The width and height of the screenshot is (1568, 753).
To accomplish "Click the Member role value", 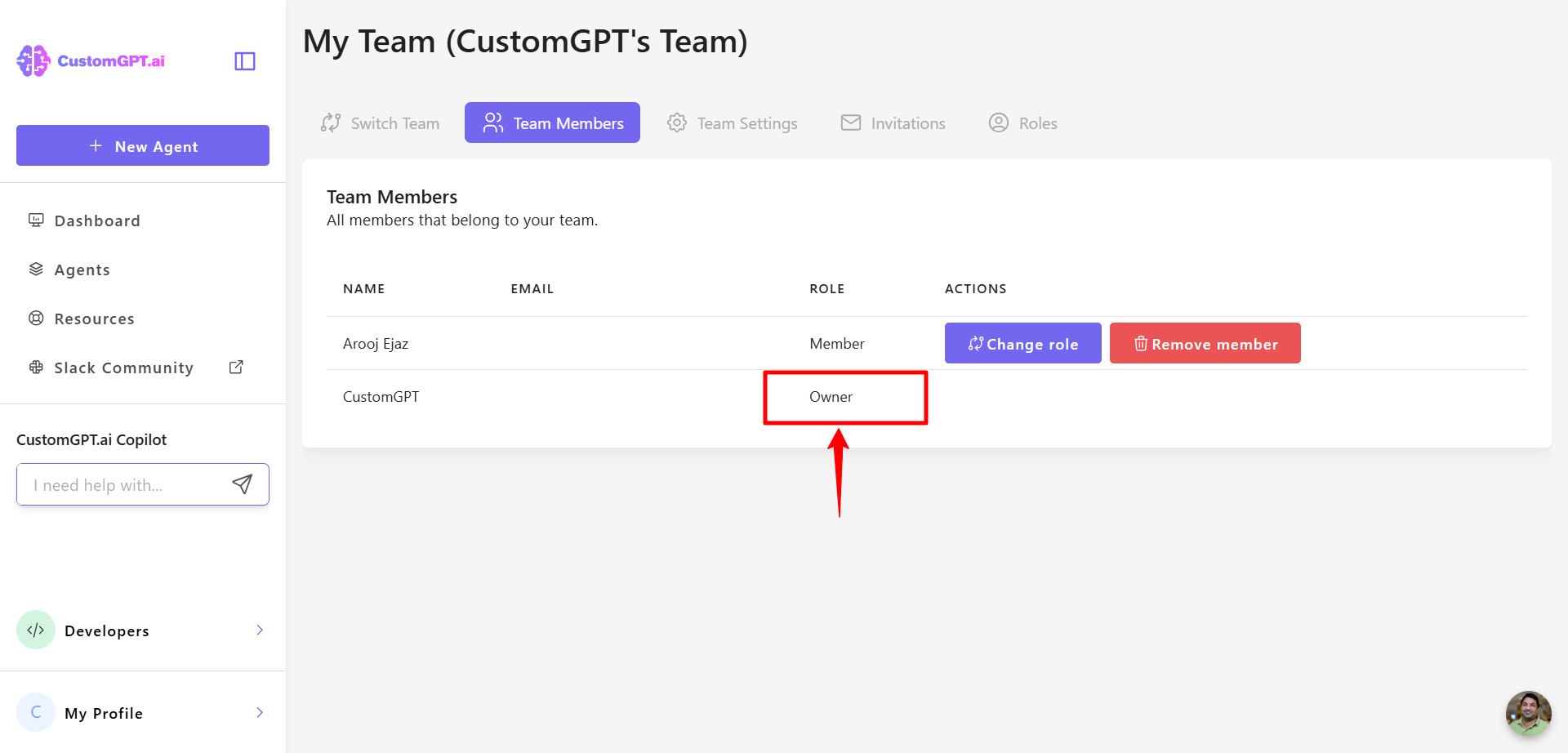I will pos(837,344).
